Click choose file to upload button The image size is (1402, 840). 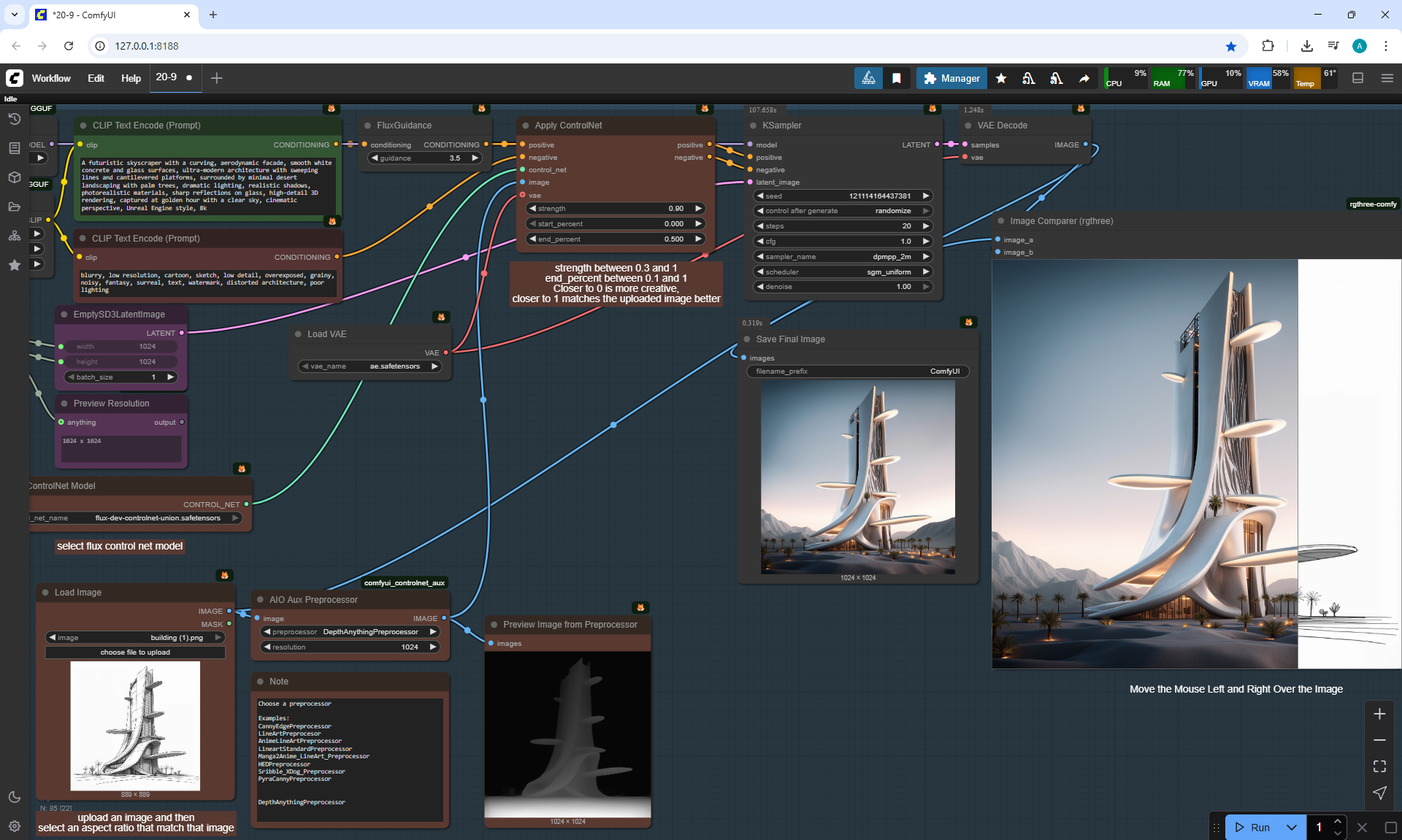tap(135, 652)
